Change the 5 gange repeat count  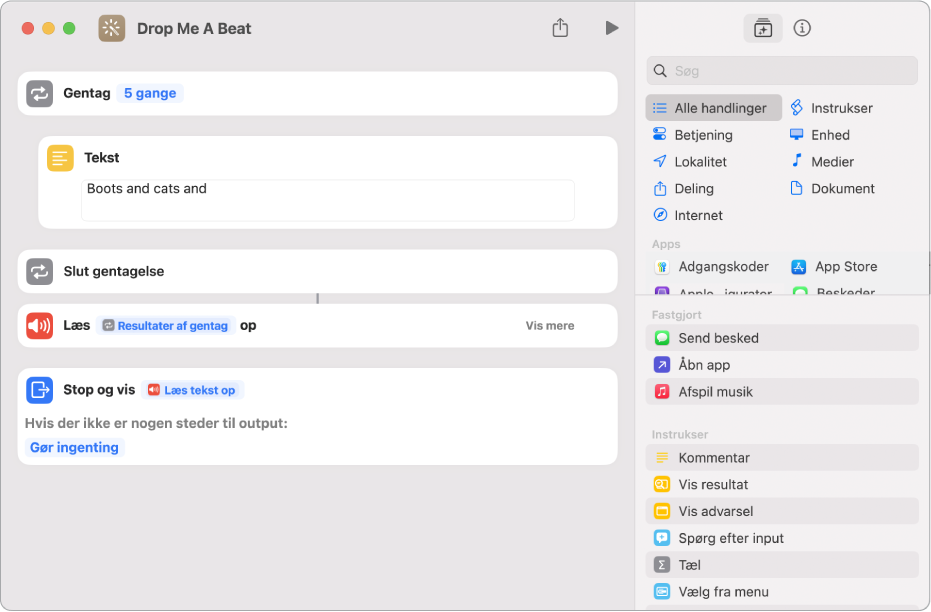tap(150, 93)
